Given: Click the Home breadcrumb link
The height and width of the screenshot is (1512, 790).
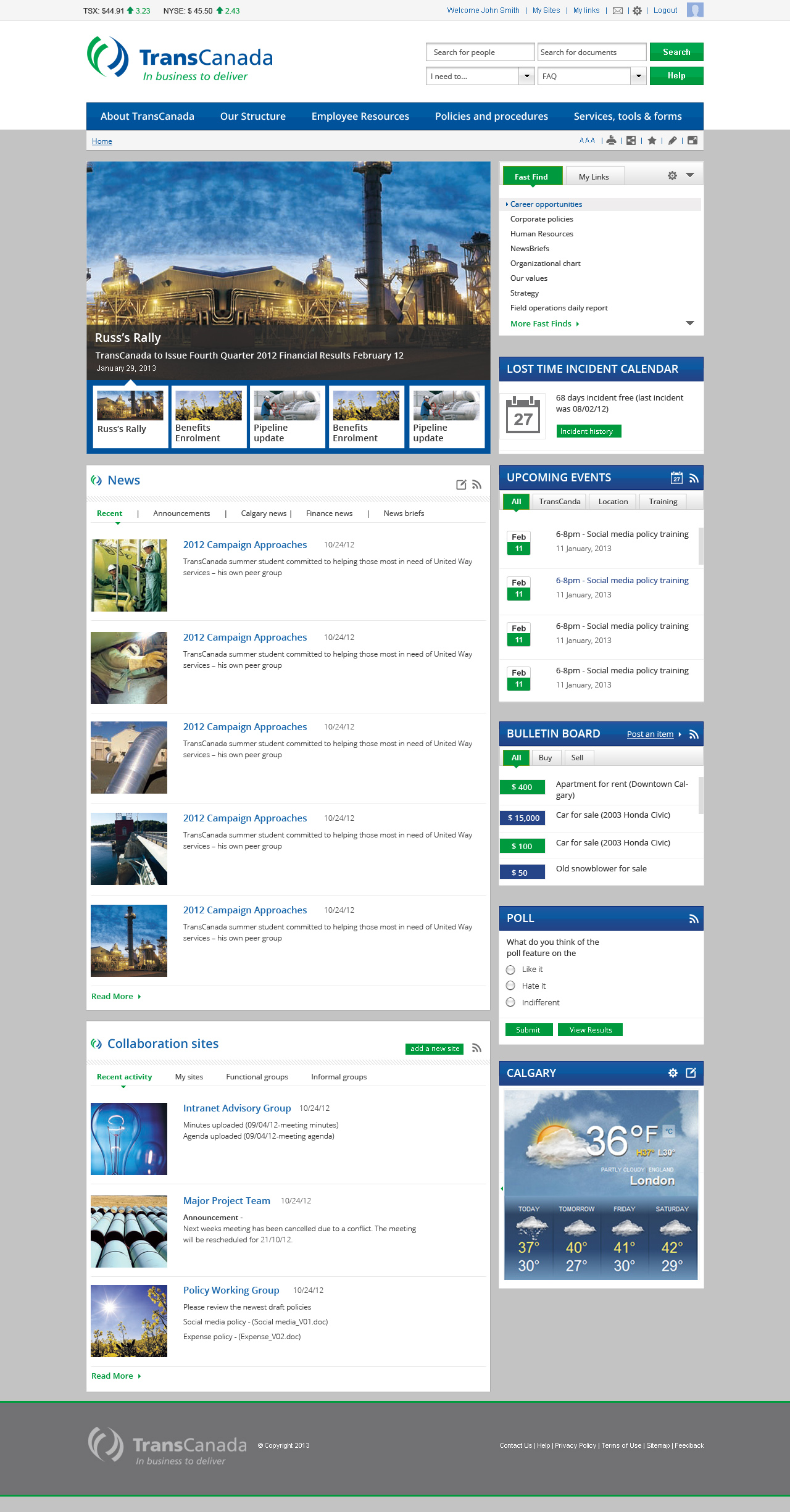Looking at the screenshot, I should (x=102, y=141).
